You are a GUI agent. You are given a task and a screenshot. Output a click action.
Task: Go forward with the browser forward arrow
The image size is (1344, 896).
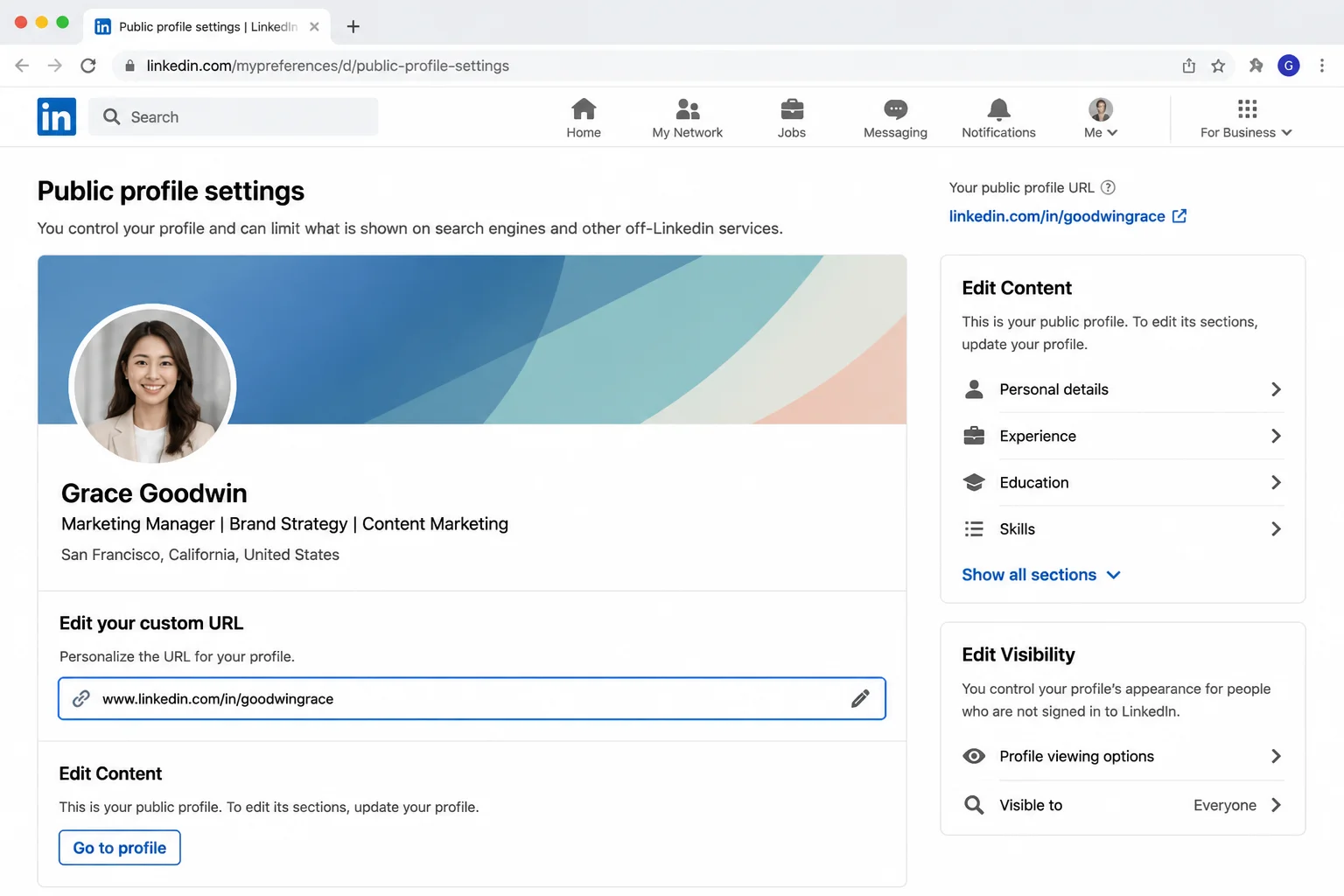pos(55,66)
